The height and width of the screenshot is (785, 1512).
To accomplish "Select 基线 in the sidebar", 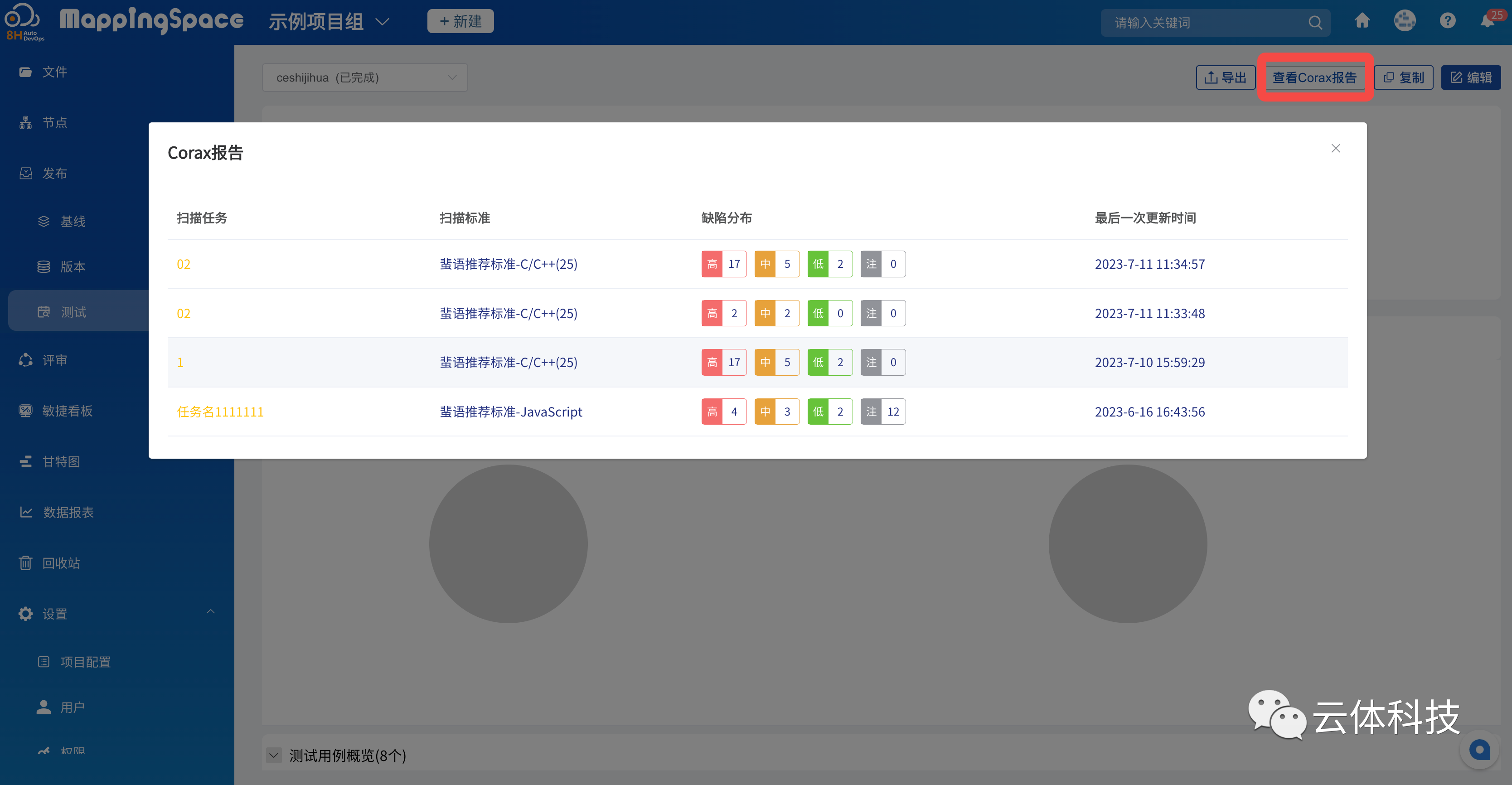I will point(73,221).
